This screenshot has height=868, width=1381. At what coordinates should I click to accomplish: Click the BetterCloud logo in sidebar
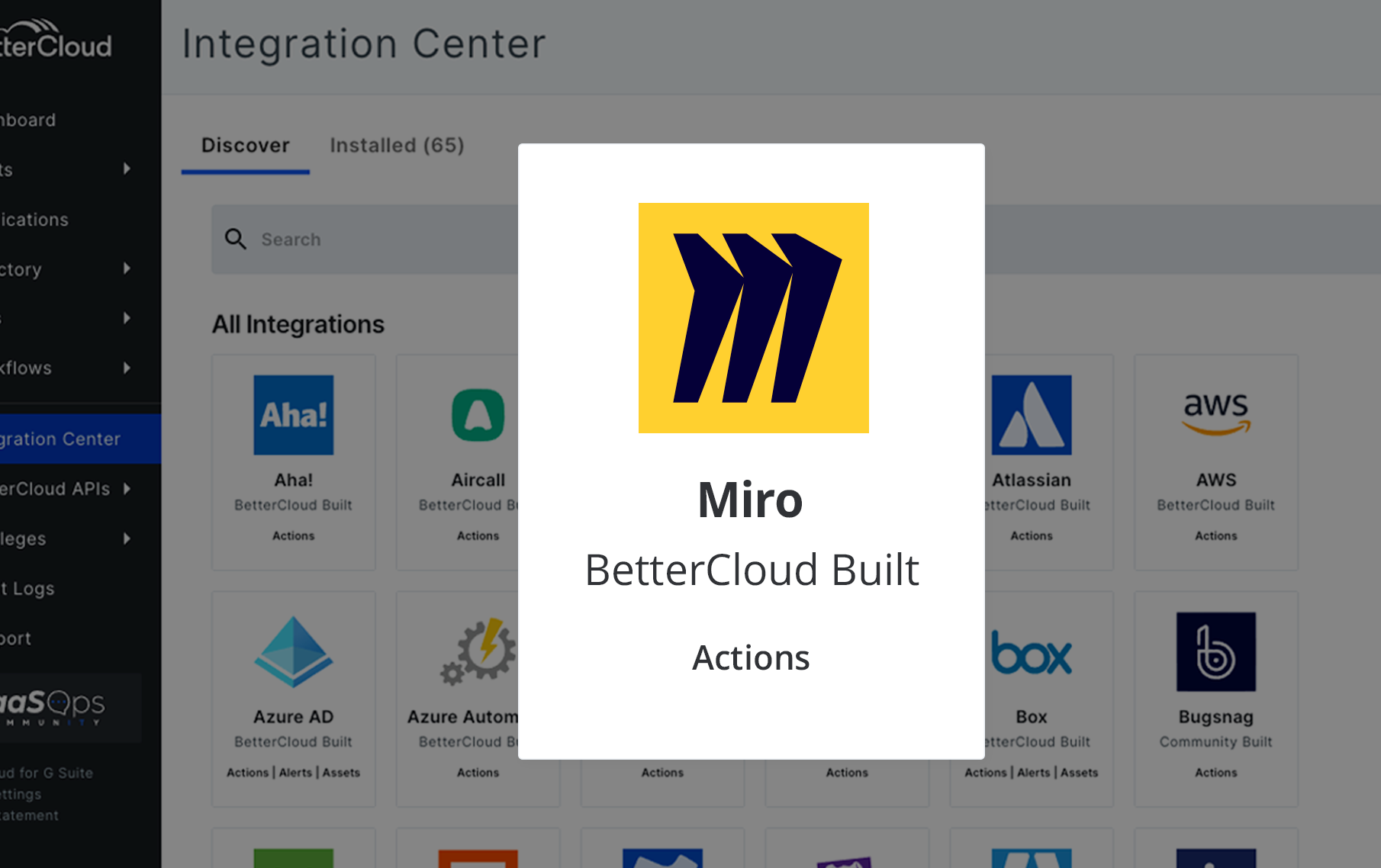[x=56, y=40]
